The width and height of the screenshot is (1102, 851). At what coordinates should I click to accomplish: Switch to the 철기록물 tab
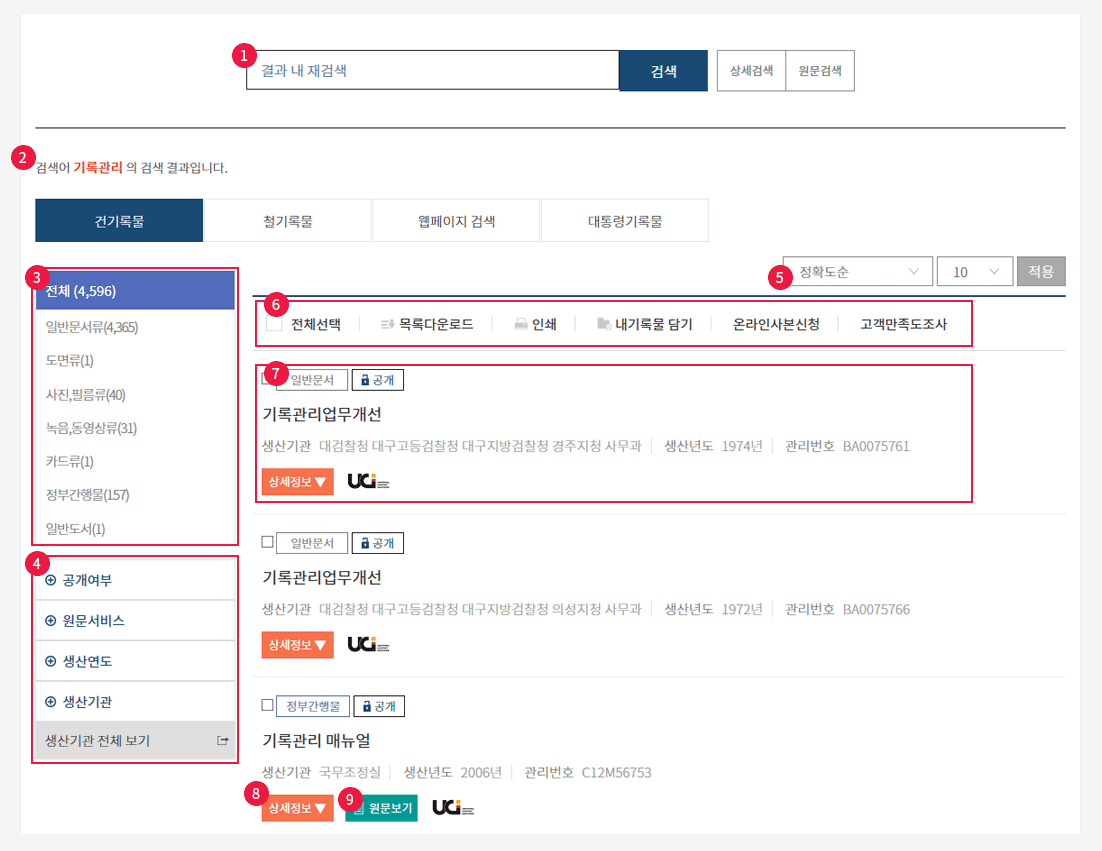288,221
